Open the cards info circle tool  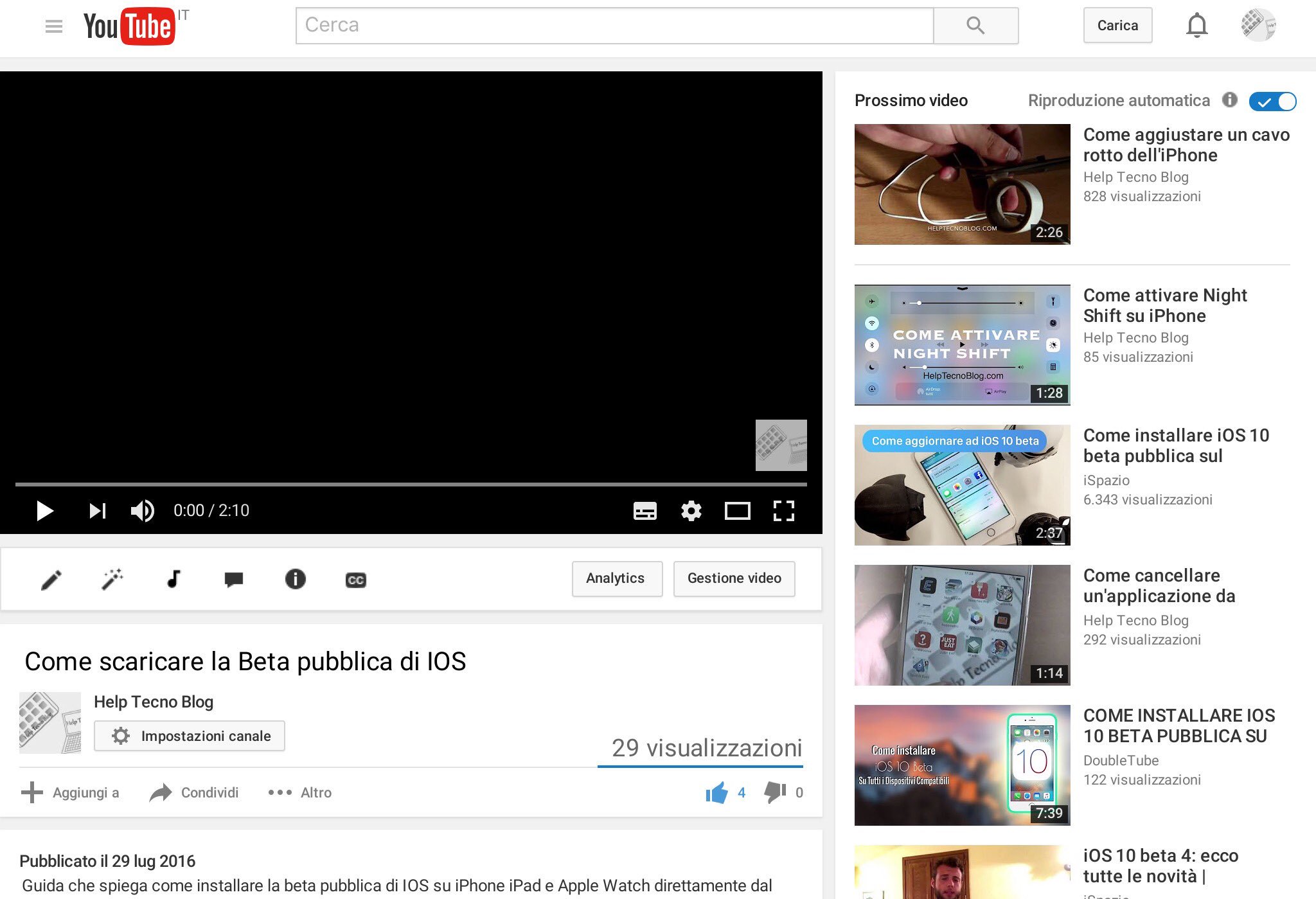coord(295,579)
